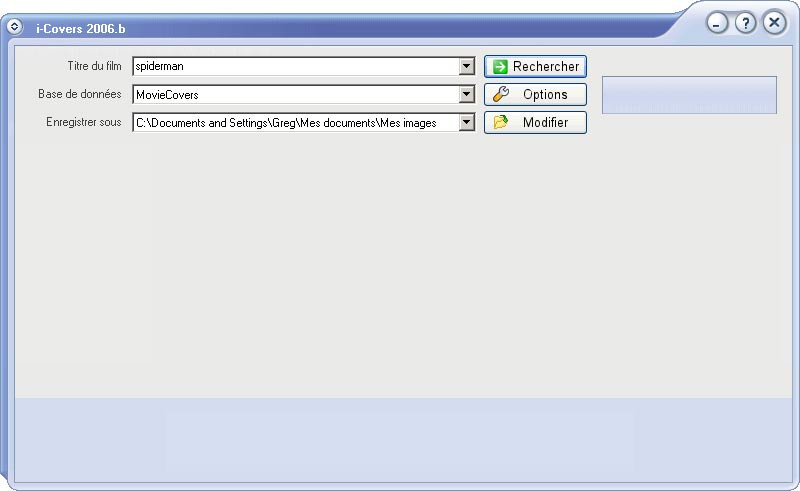
Task: Close the i-Covers window
Action: [774, 22]
